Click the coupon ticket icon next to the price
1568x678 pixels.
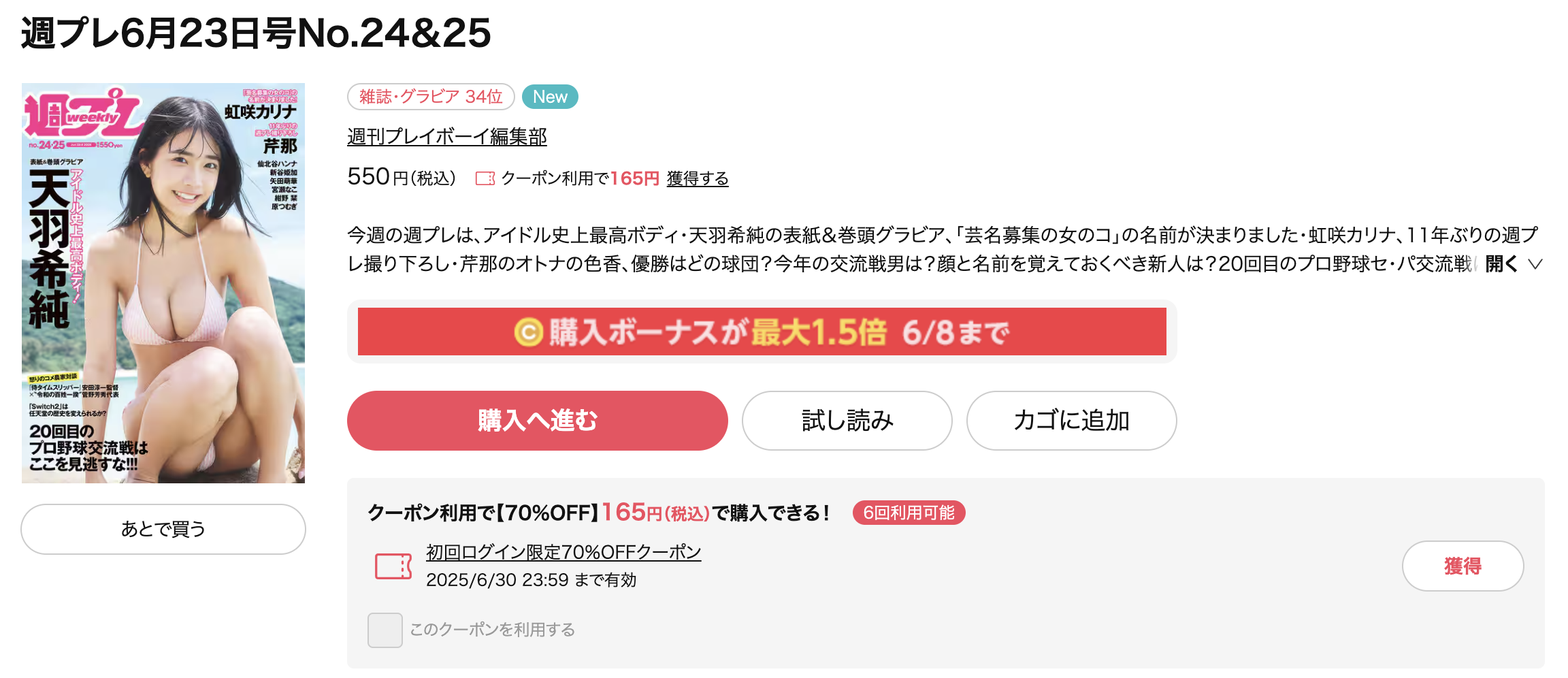485,178
